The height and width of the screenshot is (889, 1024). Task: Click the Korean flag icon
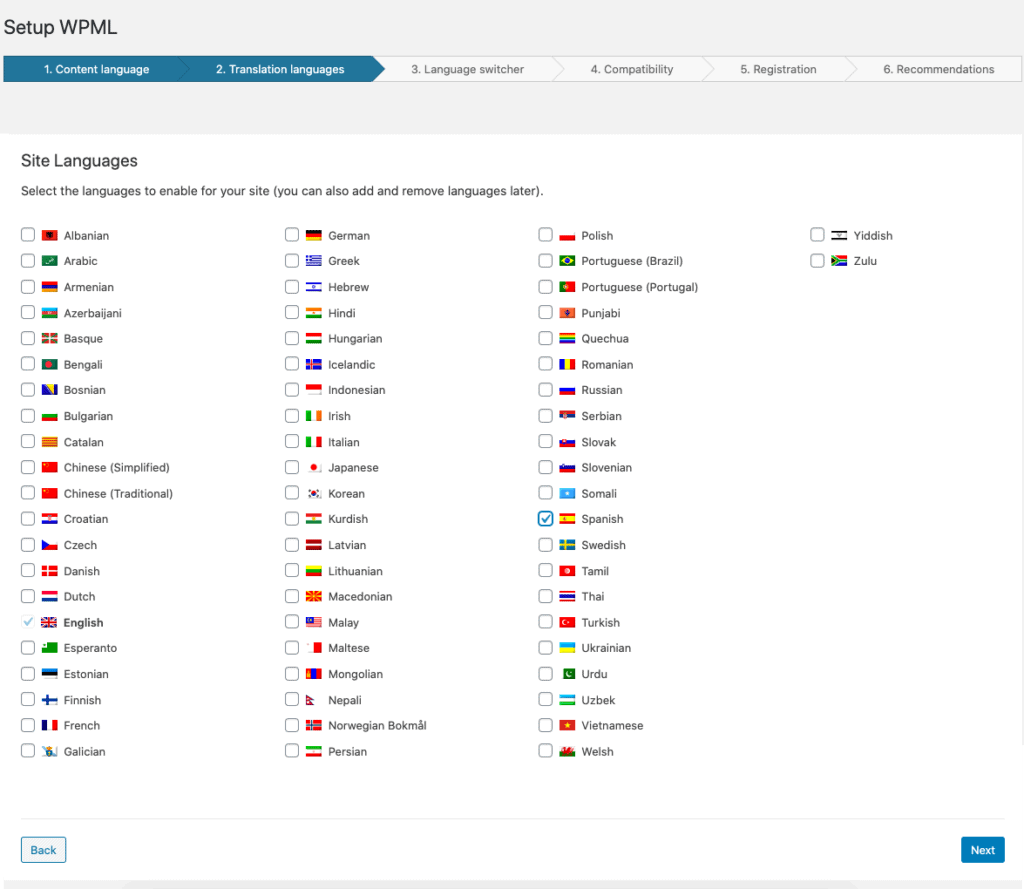click(x=313, y=494)
